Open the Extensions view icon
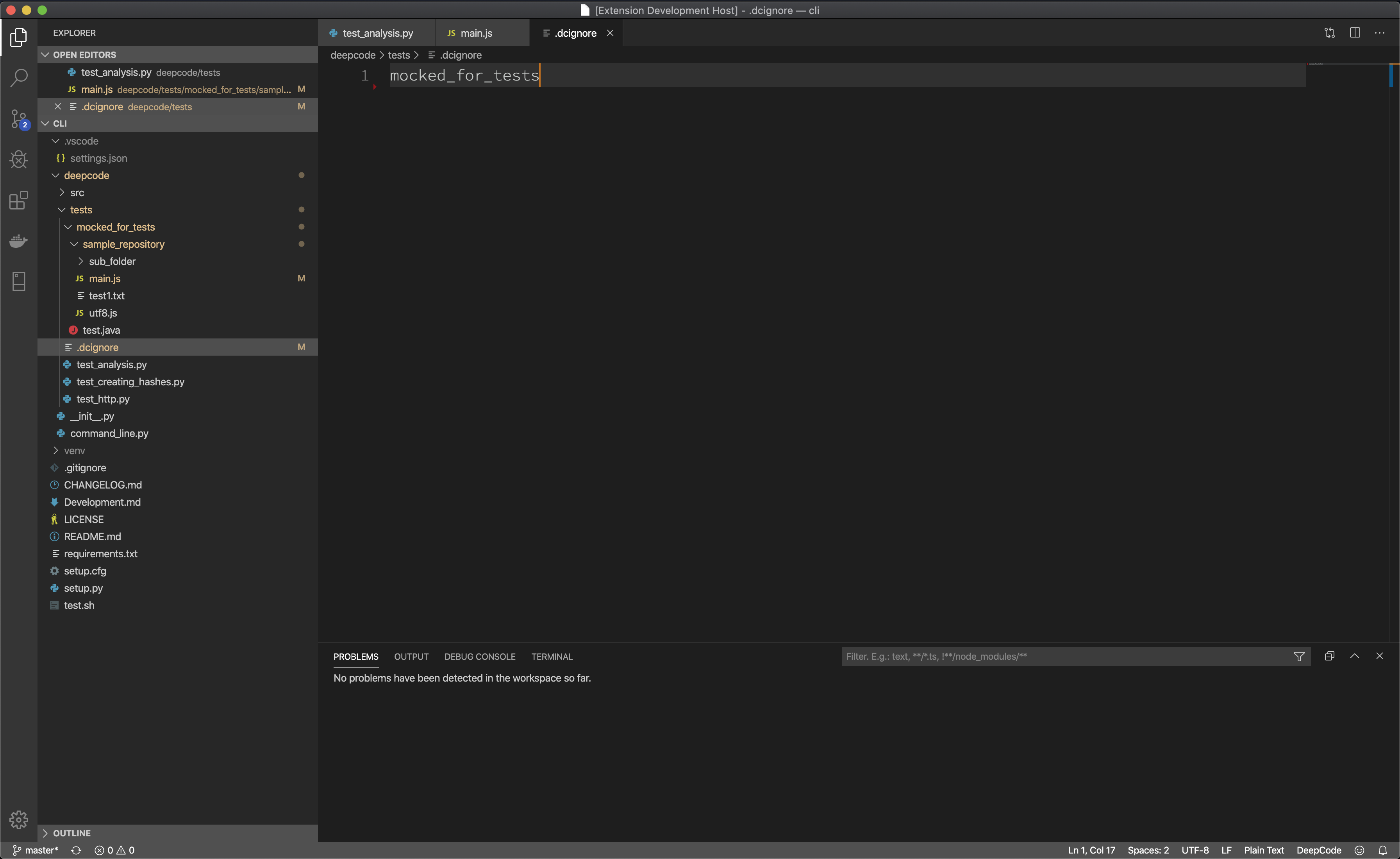The width and height of the screenshot is (1400, 859). pyautogui.click(x=19, y=200)
